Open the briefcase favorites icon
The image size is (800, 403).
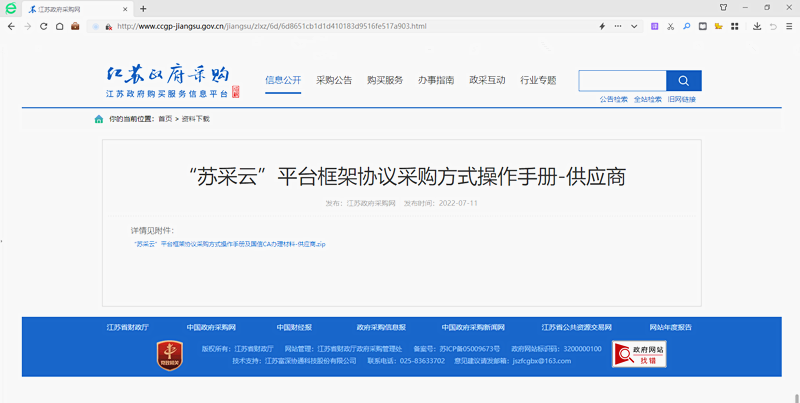[75, 26]
